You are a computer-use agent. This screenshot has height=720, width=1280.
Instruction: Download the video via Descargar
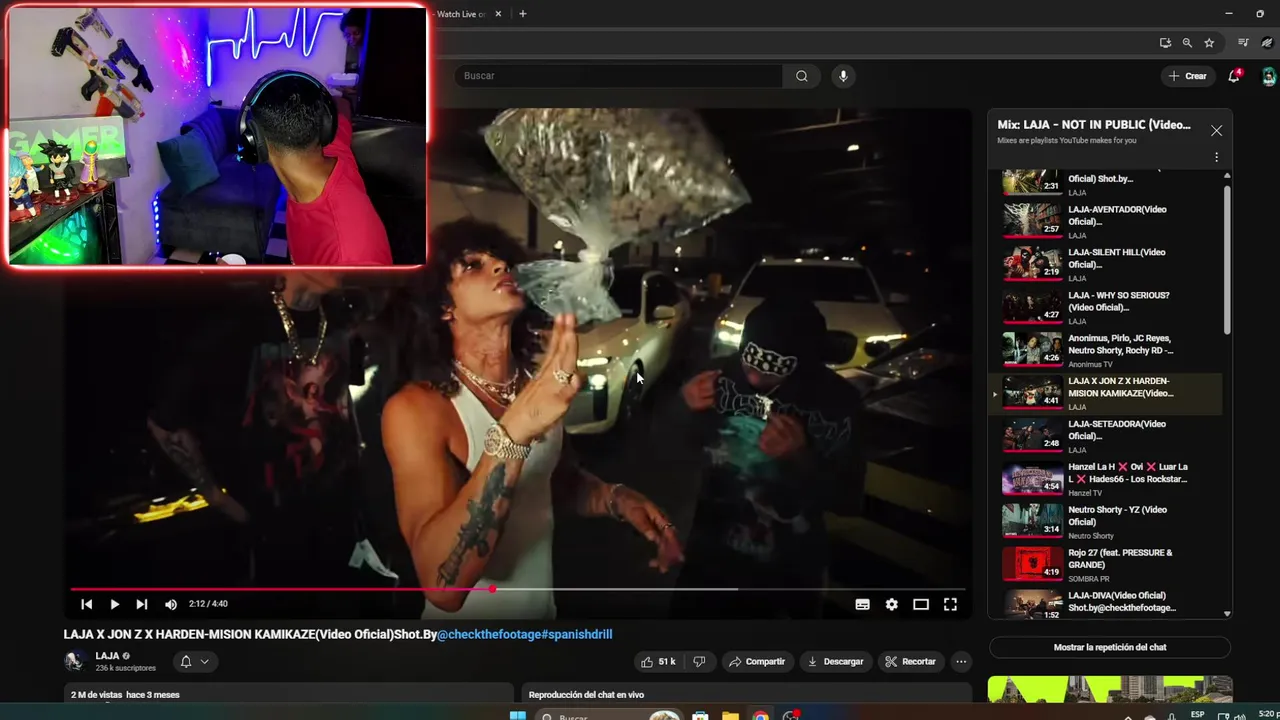click(835, 661)
